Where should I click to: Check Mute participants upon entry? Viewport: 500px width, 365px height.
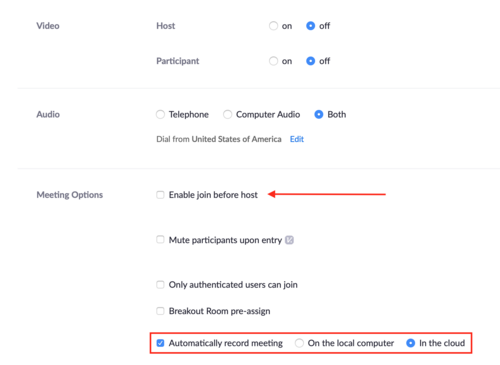pyautogui.click(x=160, y=240)
